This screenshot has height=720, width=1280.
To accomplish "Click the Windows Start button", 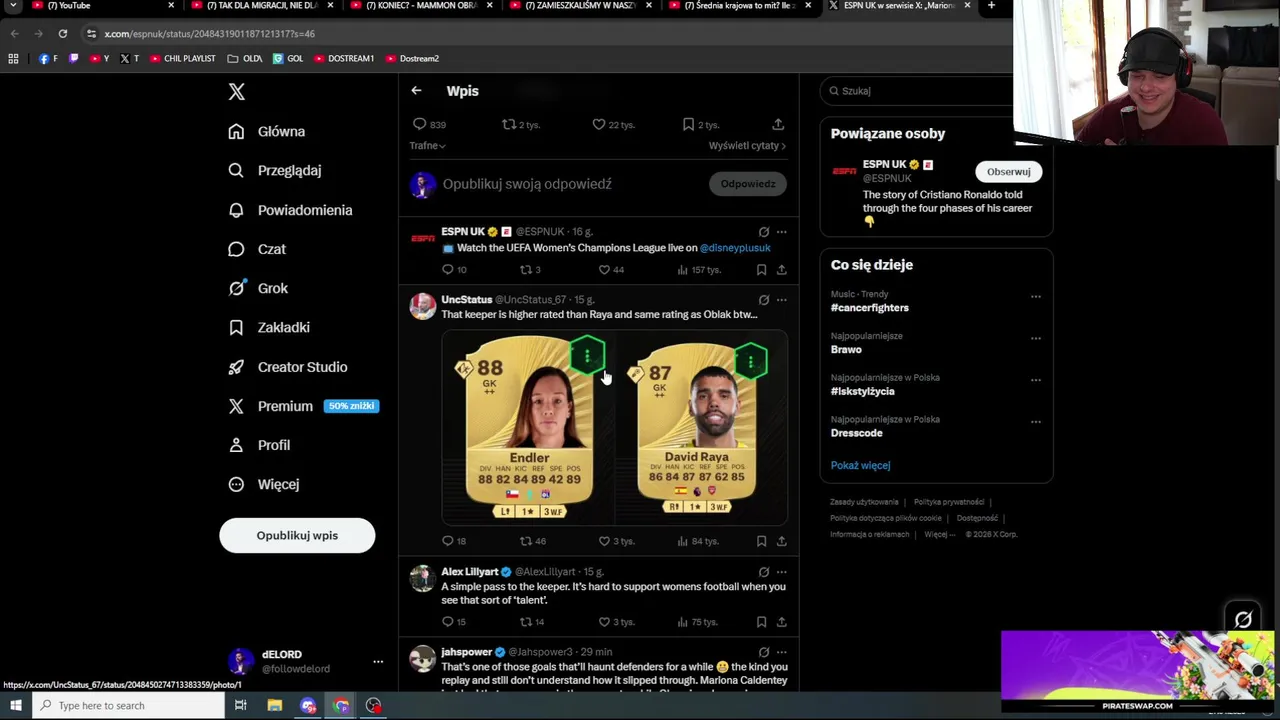I will (x=15, y=706).
